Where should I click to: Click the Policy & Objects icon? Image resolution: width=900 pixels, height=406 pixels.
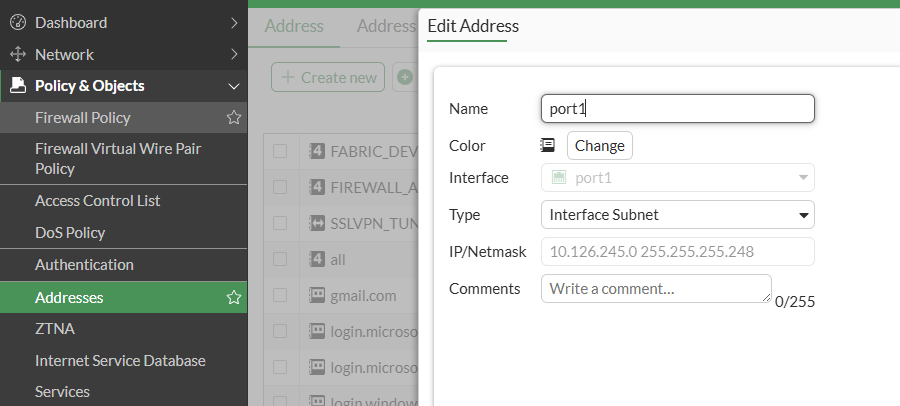17,86
